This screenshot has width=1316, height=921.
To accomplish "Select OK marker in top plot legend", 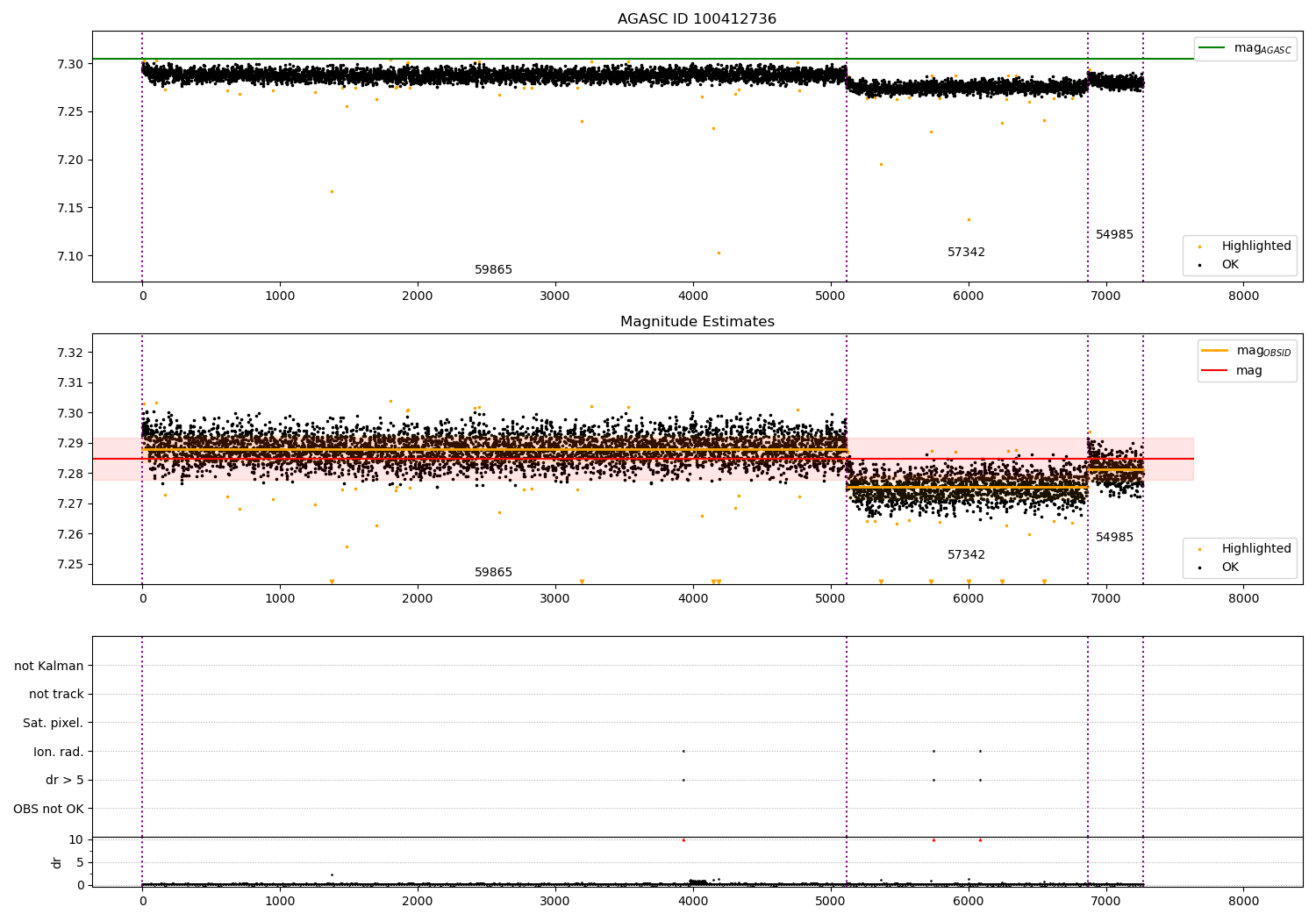I will click(1199, 265).
